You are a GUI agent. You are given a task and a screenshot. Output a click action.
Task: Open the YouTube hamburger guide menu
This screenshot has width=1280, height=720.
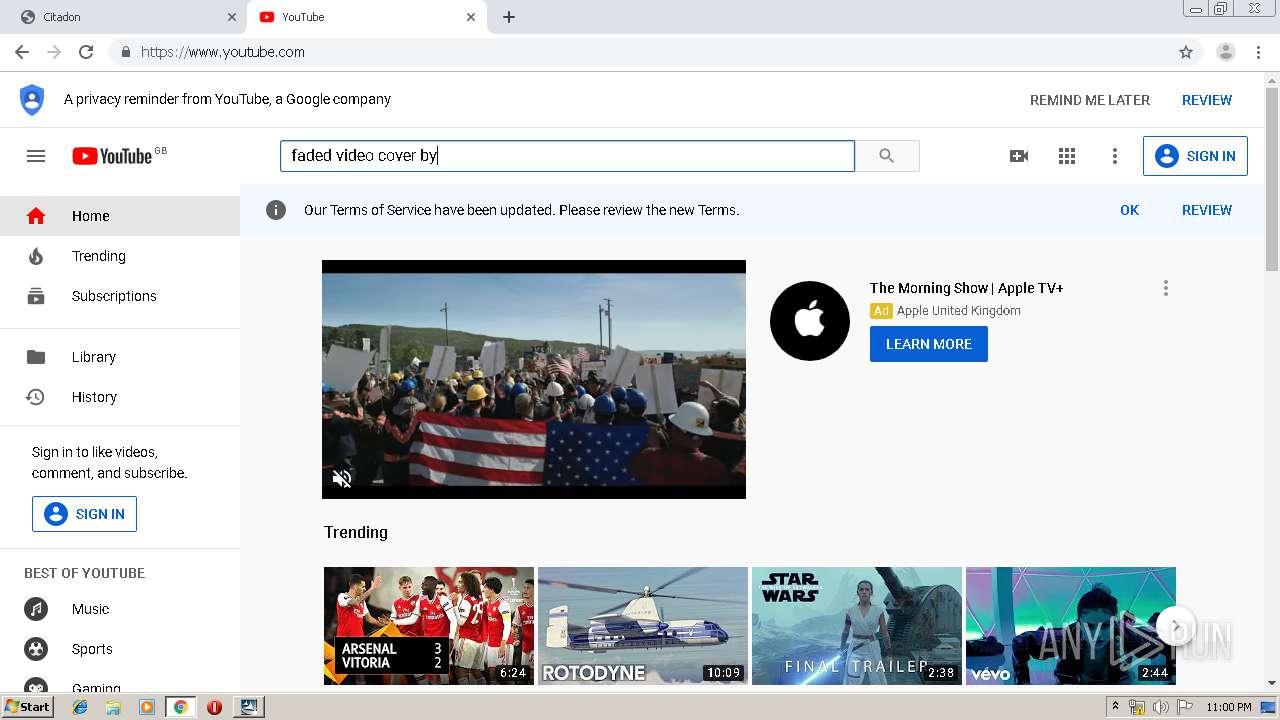36,156
